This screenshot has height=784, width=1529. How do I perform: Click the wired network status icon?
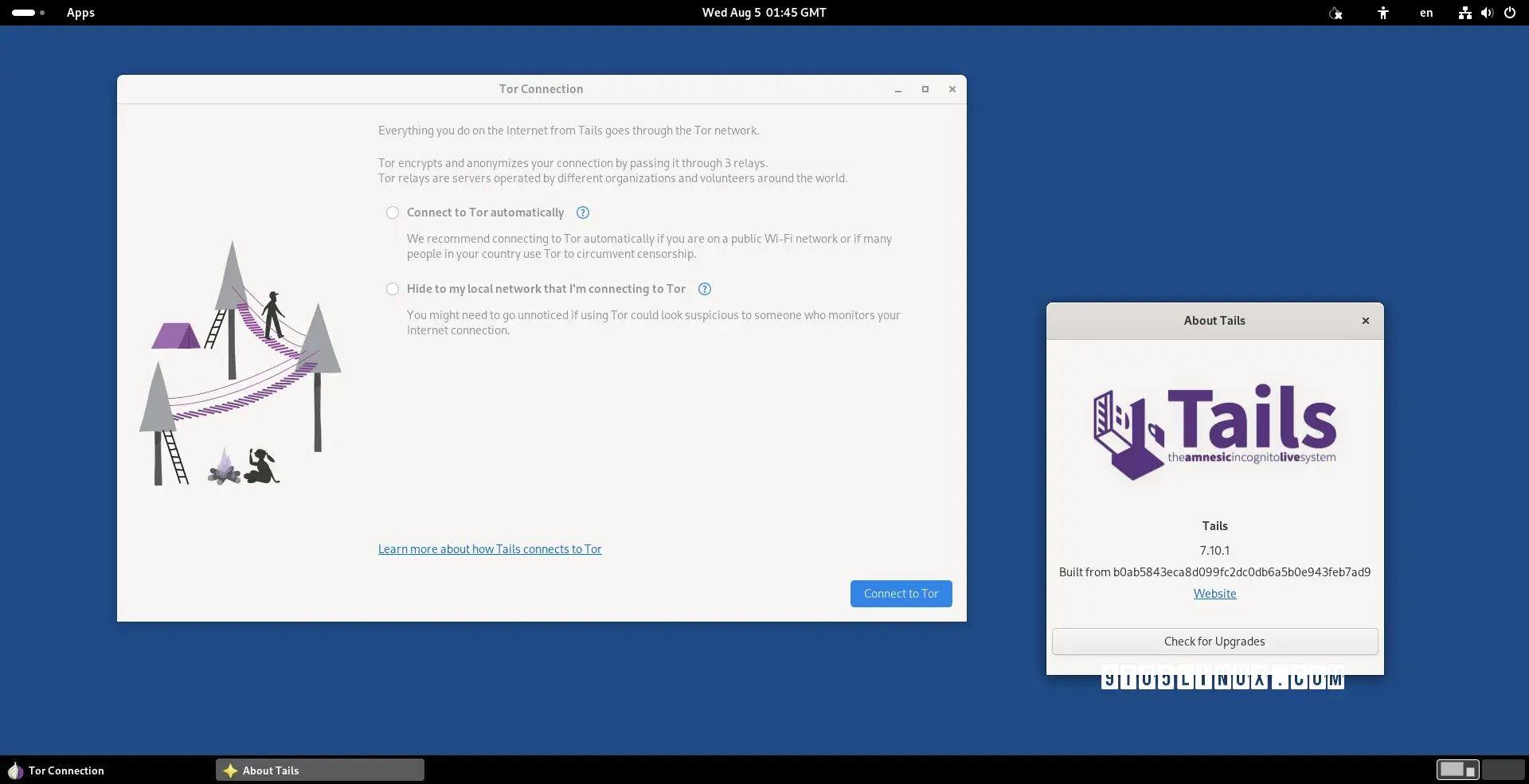pyautogui.click(x=1464, y=13)
